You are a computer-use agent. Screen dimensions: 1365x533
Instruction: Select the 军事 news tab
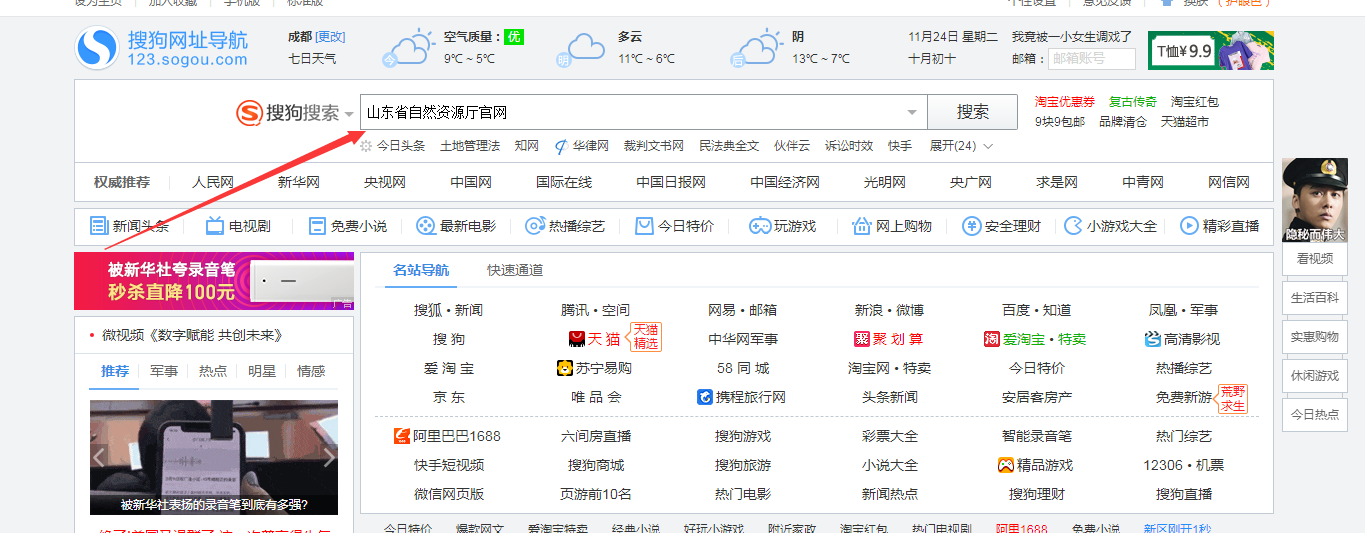click(164, 371)
